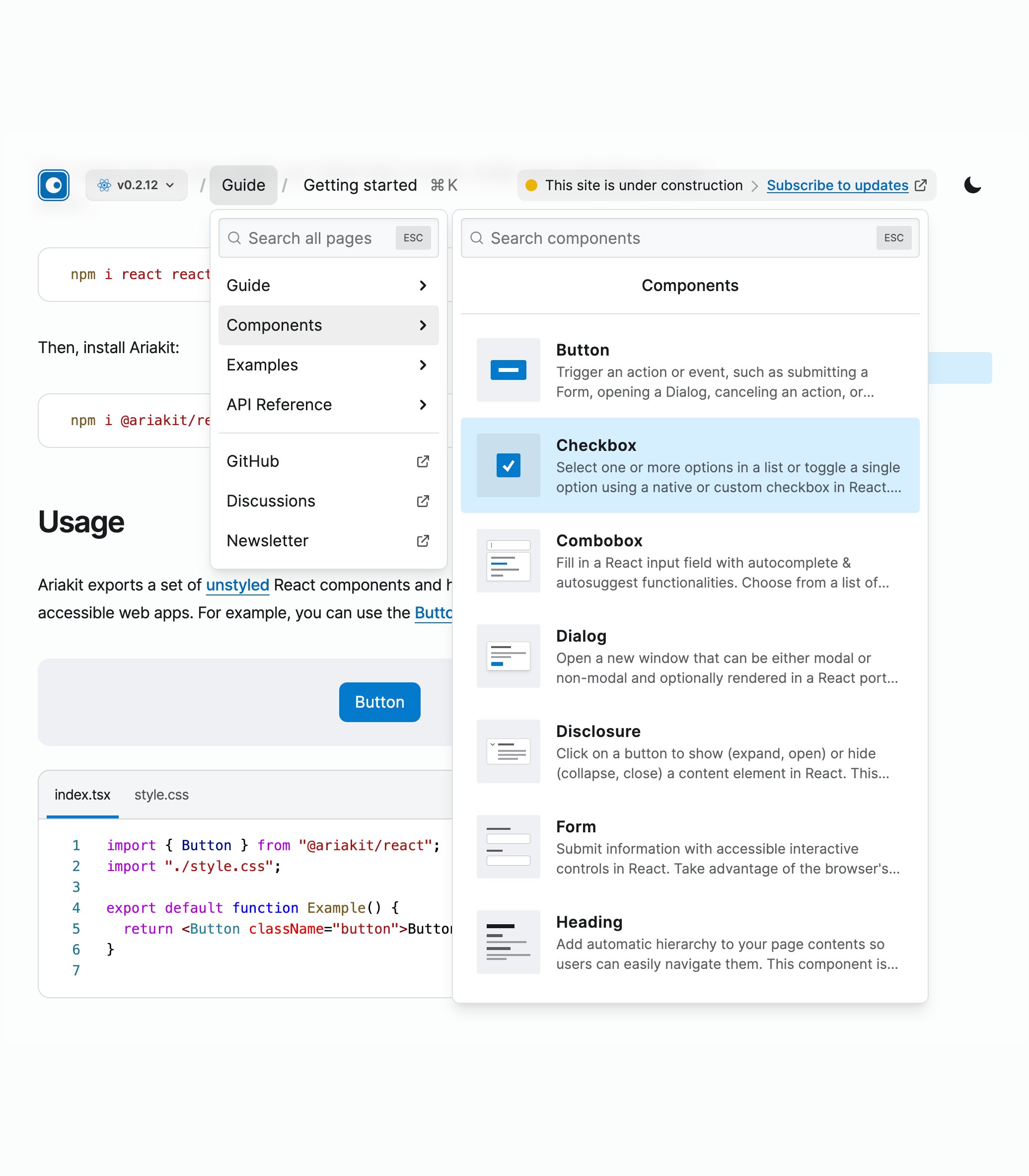Screen dimensions: 1029x1176
Task: Click code line 'export default function Example() {'
Action: 252,908
